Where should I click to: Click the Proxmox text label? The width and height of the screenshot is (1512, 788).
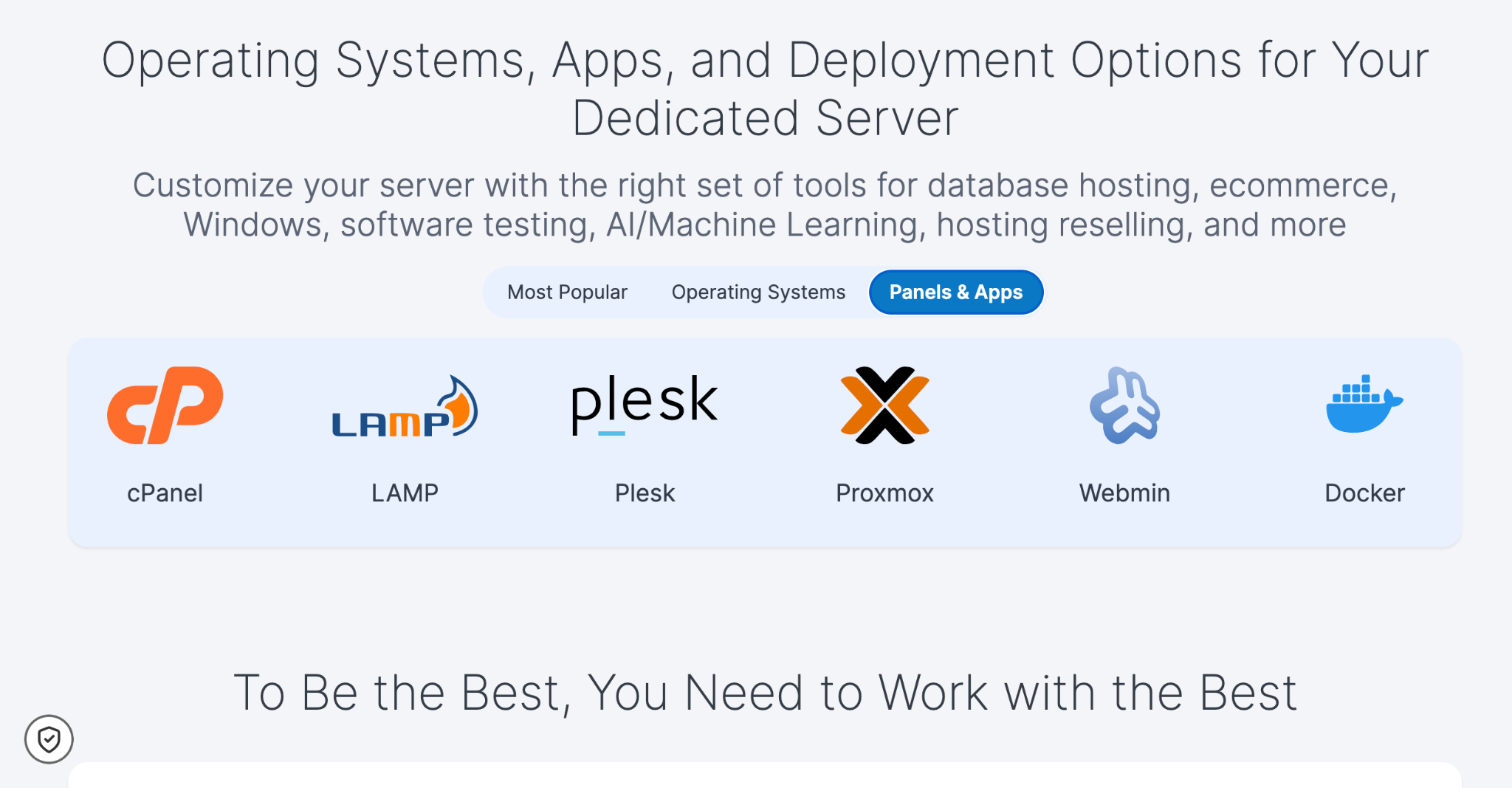point(884,493)
